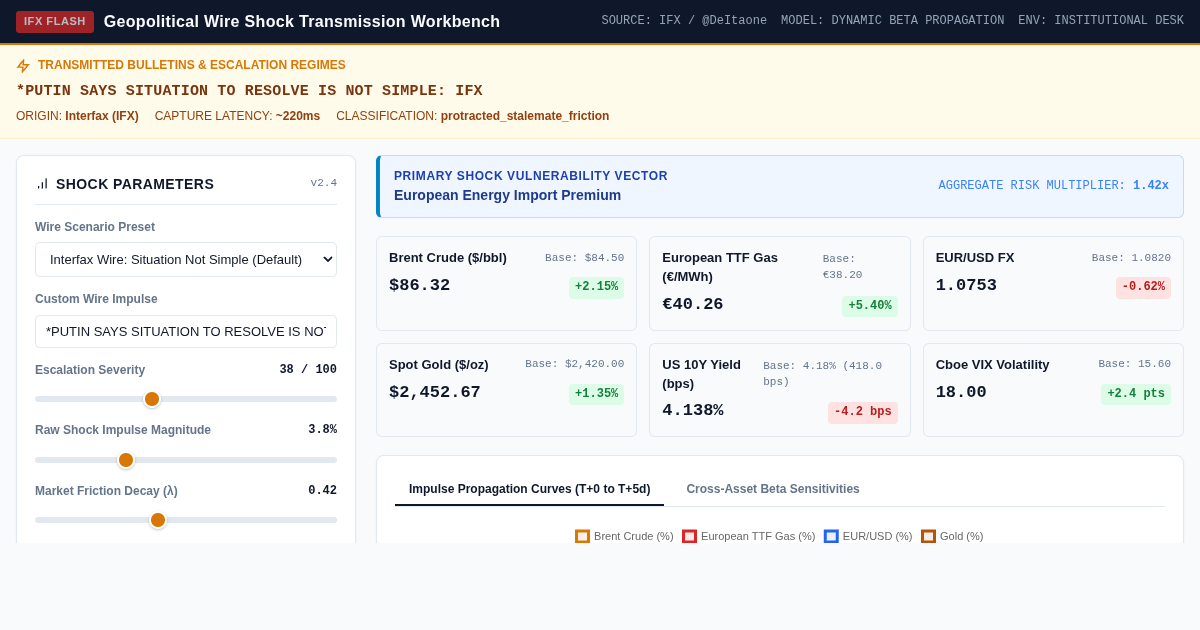Click the 0.42 friction decay value
This screenshot has width=1200, height=630.
322,491
